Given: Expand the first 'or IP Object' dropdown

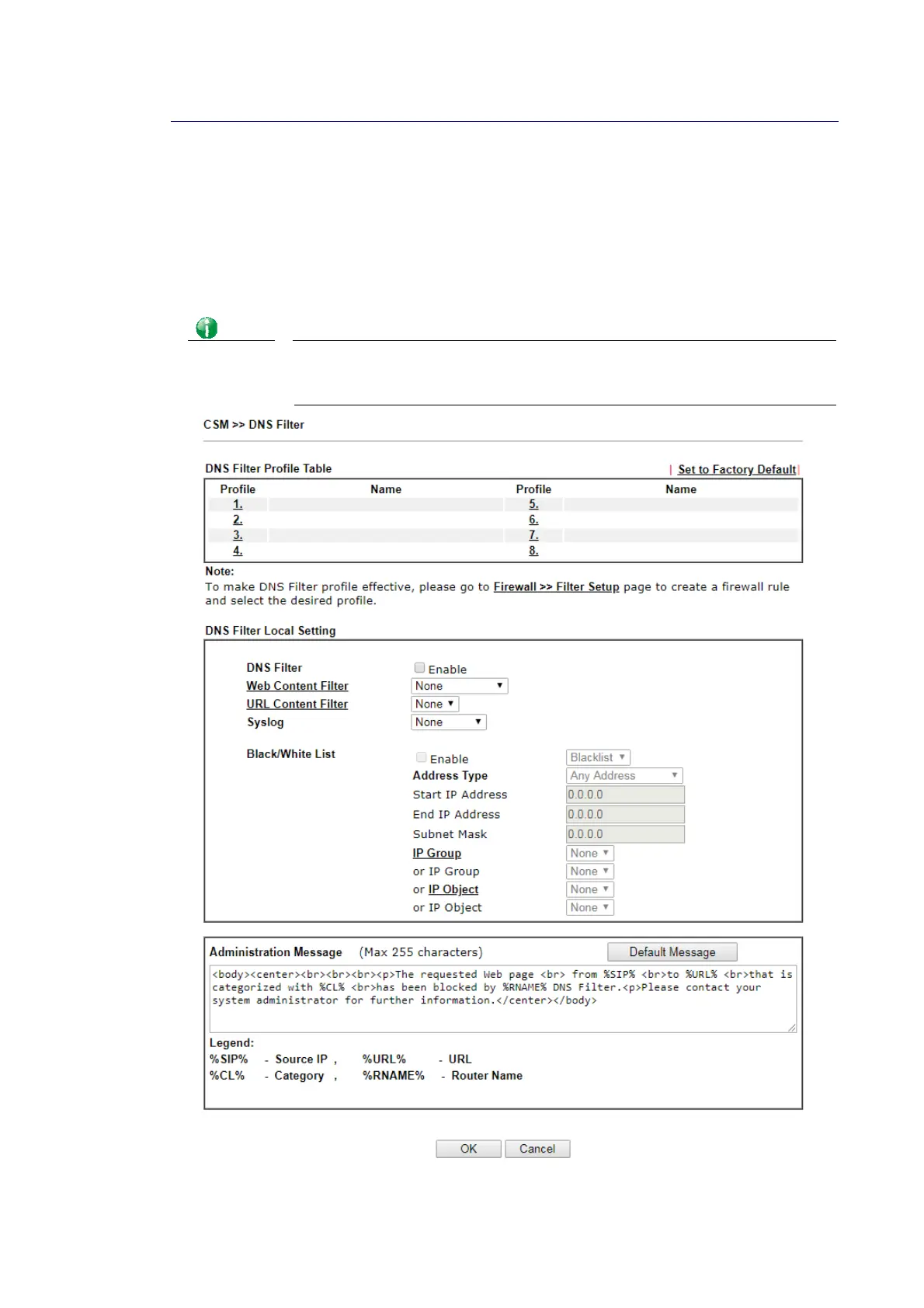Looking at the screenshot, I should tap(590, 889).
